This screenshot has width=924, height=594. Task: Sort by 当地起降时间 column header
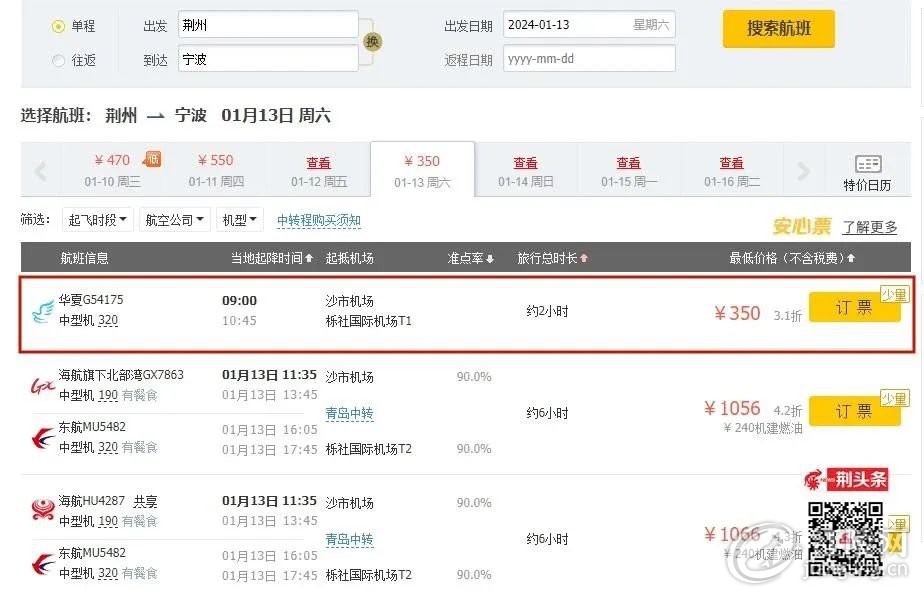271,258
